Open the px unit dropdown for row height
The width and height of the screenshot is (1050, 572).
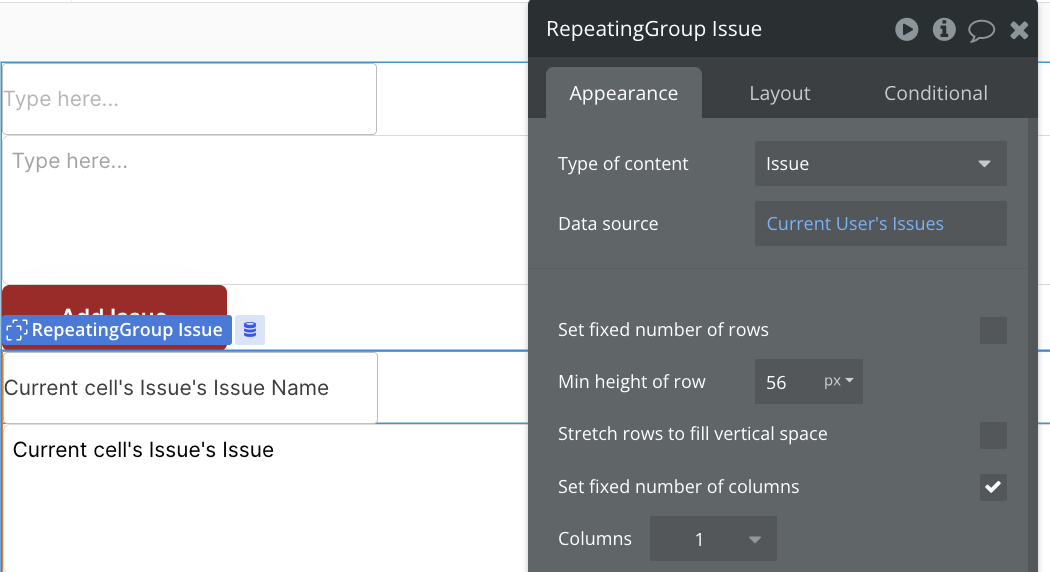tap(839, 381)
